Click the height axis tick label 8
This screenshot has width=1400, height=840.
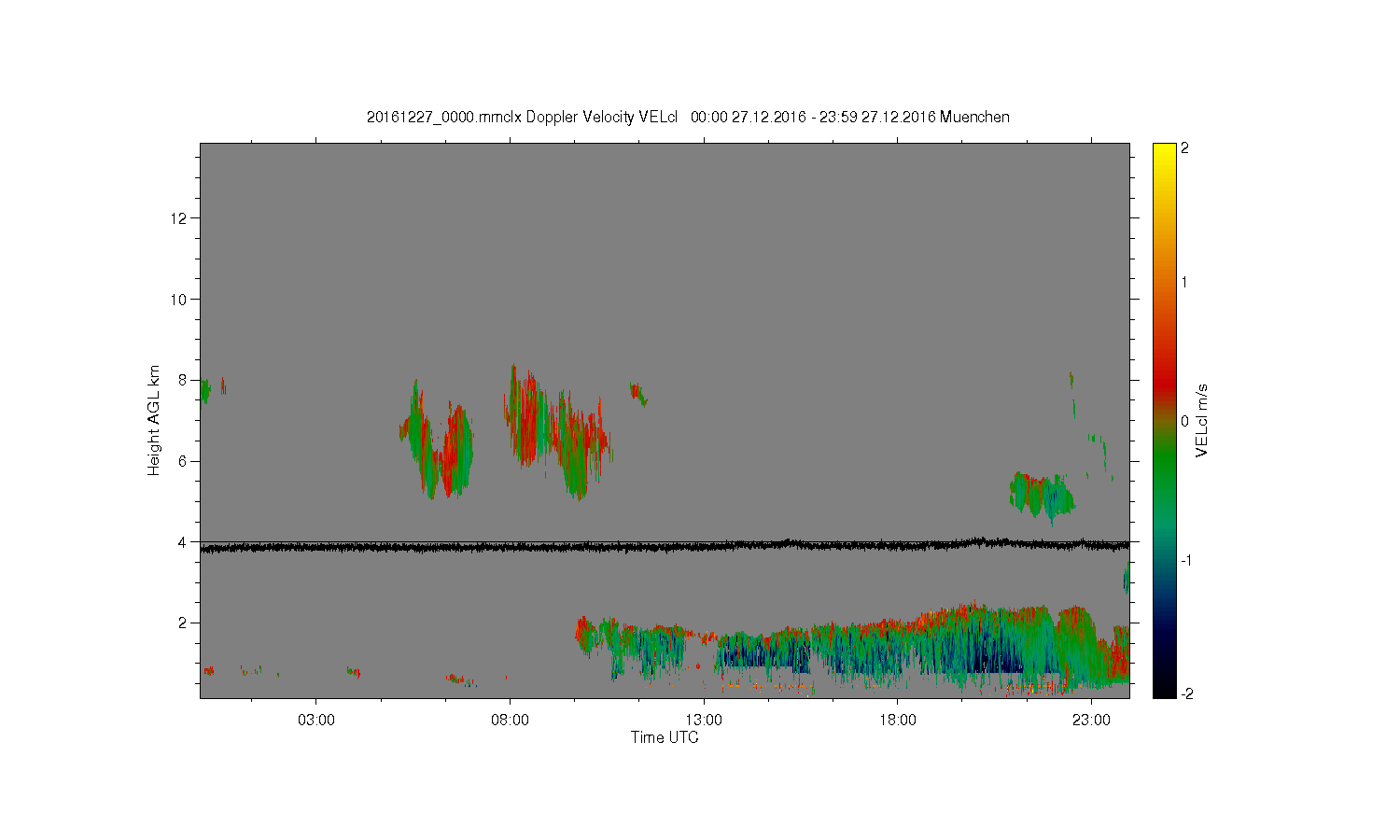tap(183, 380)
